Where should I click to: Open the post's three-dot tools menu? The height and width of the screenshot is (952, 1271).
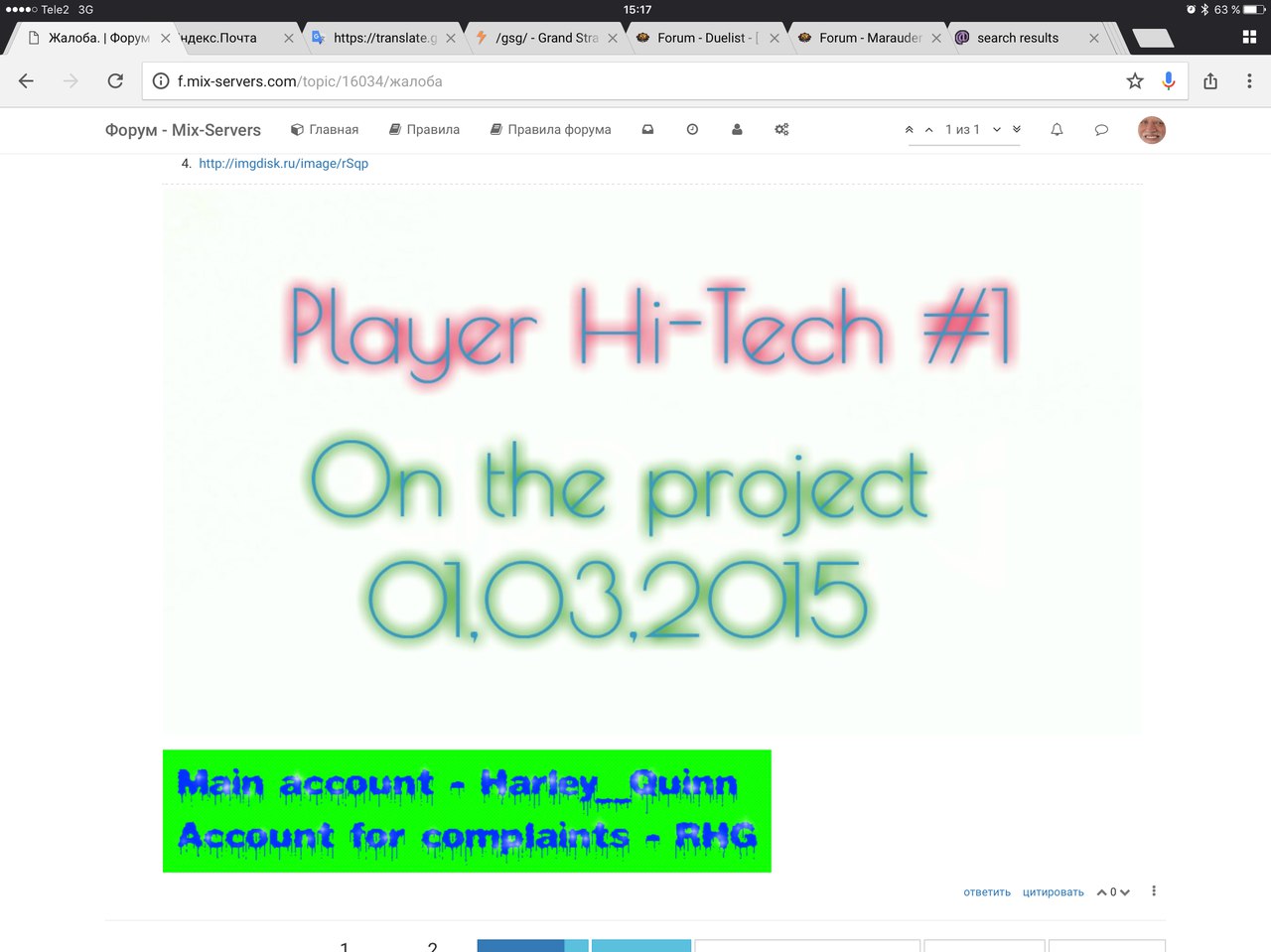click(1154, 891)
